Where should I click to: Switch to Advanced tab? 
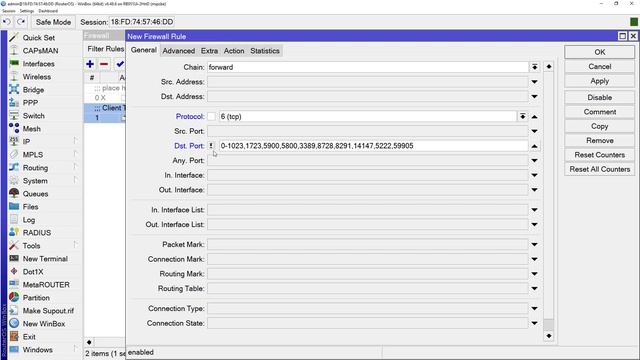coord(179,51)
